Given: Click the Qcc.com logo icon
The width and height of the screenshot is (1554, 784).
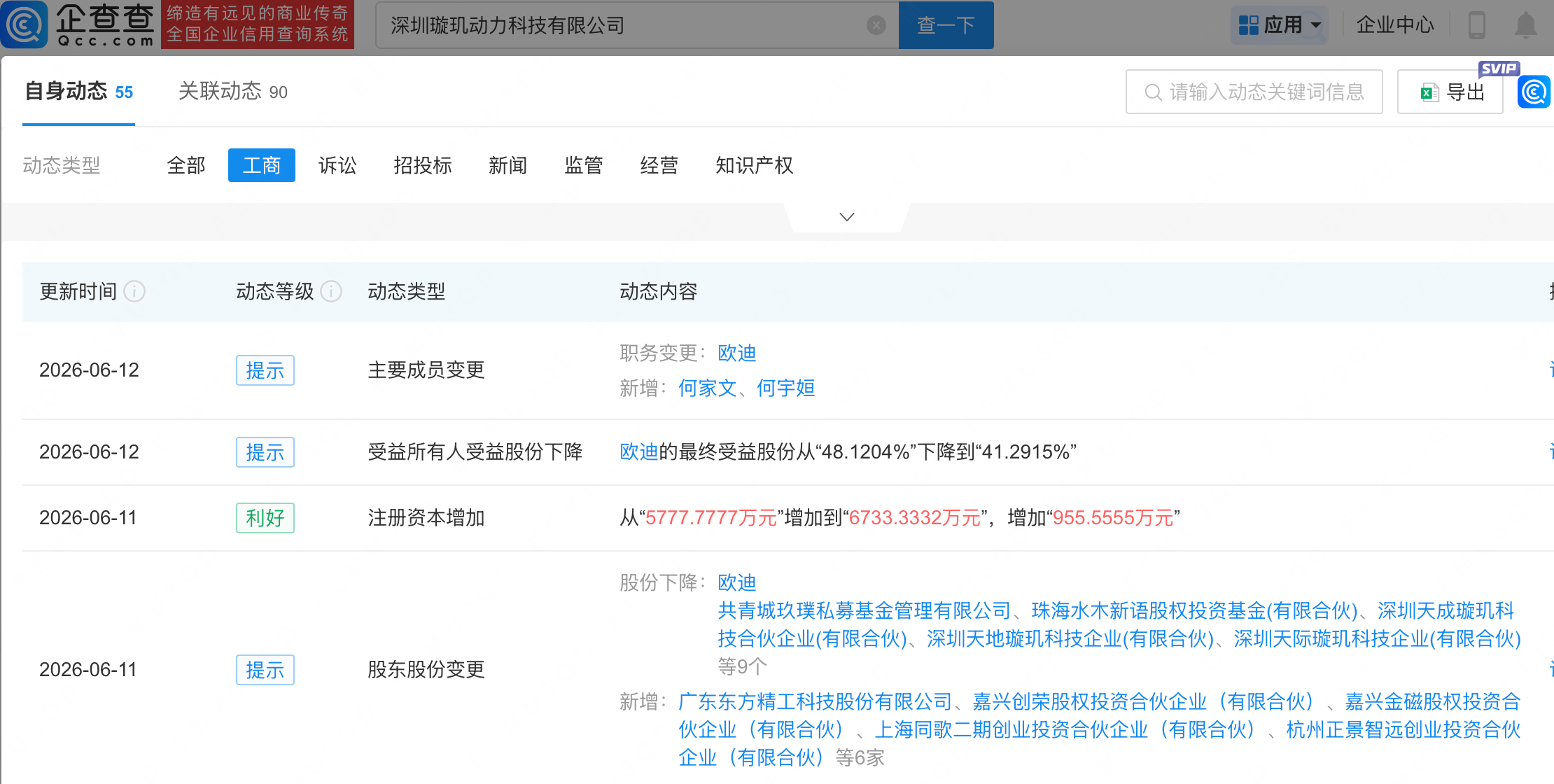Looking at the screenshot, I should pos(24,24).
